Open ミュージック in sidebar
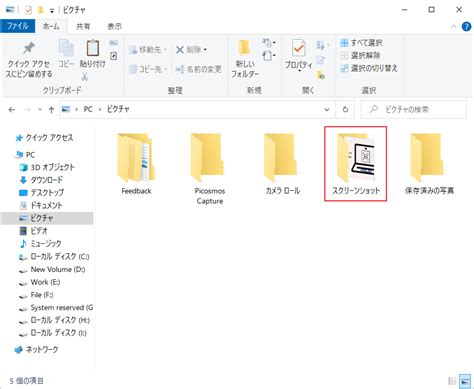Image resolution: width=474 pixels, height=389 pixels. [x=40, y=243]
